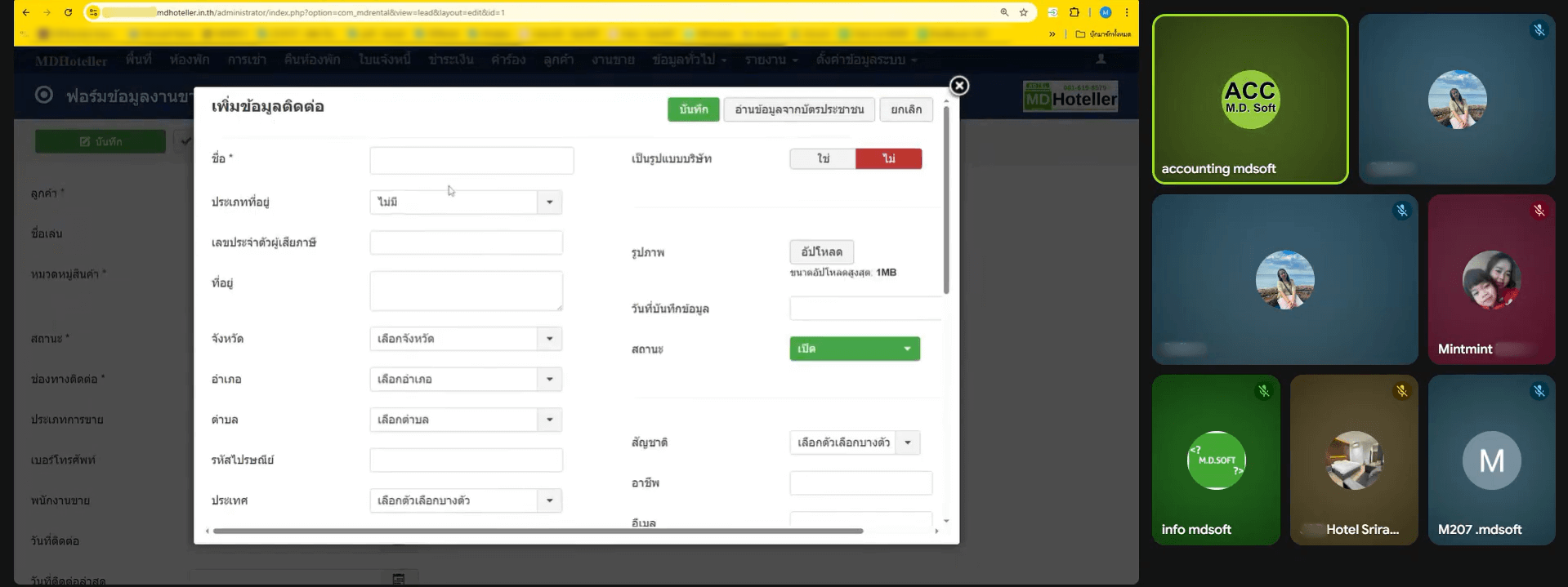Click the browser reload icon
This screenshot has height=587, width=1568.
click(68, 12)
